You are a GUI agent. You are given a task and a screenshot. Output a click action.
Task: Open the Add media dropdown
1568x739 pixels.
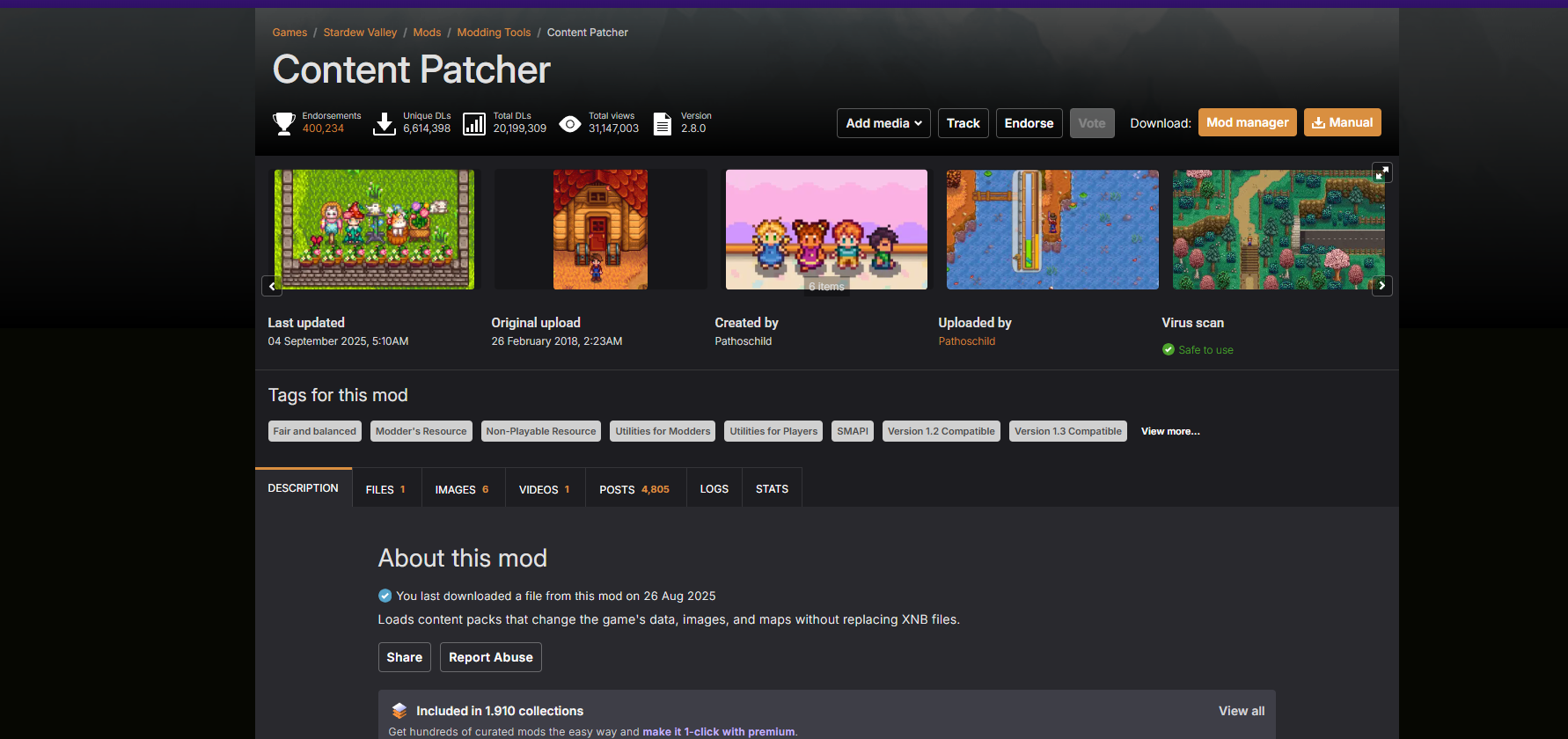tap(883, 123)
